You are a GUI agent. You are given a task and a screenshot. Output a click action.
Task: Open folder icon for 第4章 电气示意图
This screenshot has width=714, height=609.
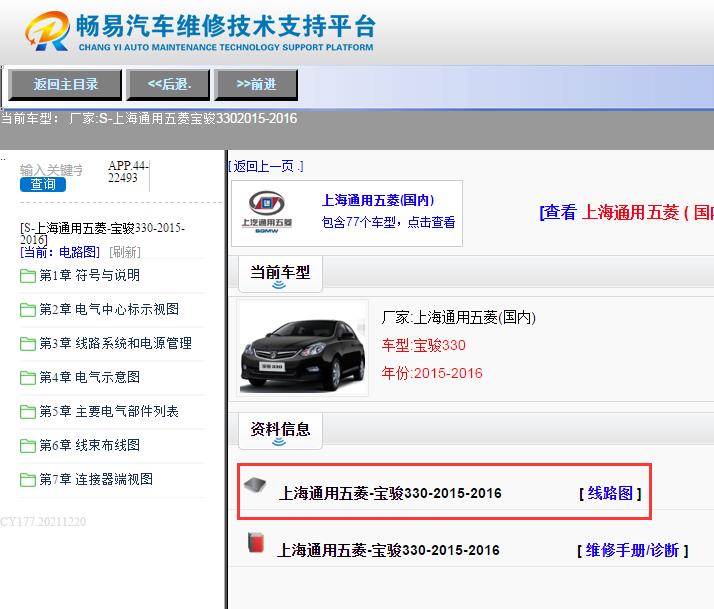tap(28, 378)
